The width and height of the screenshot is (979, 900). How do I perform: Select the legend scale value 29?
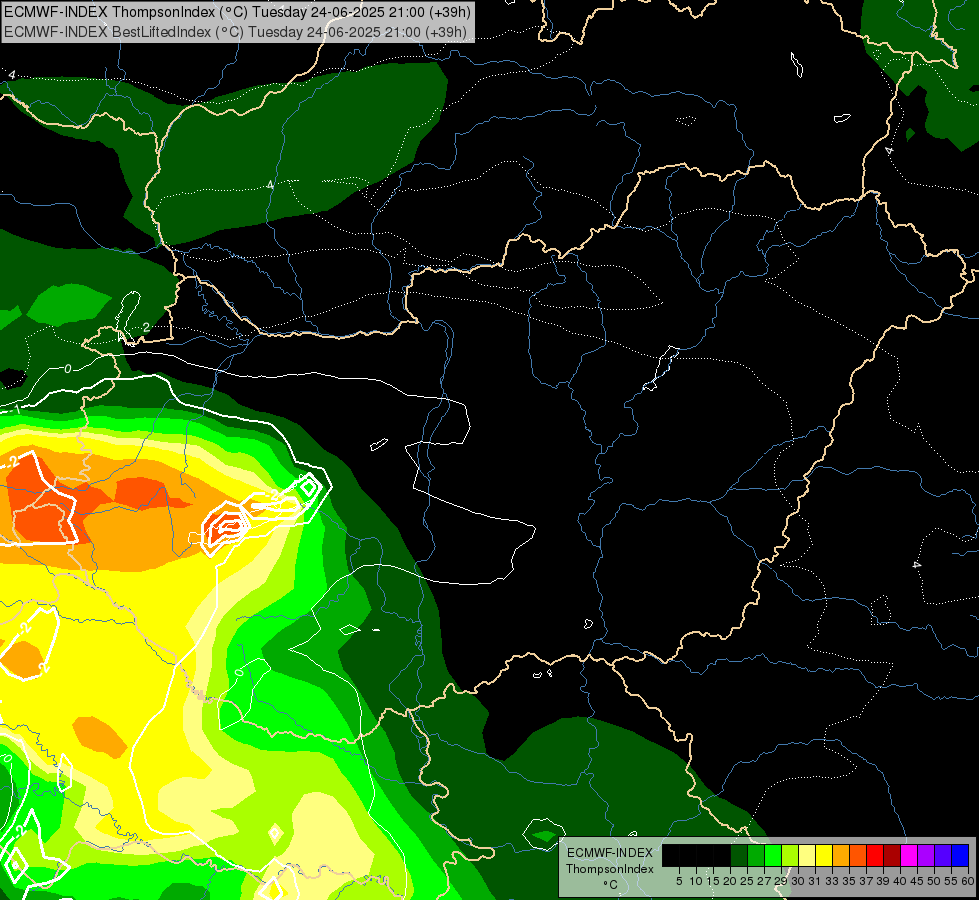(781, 881)
